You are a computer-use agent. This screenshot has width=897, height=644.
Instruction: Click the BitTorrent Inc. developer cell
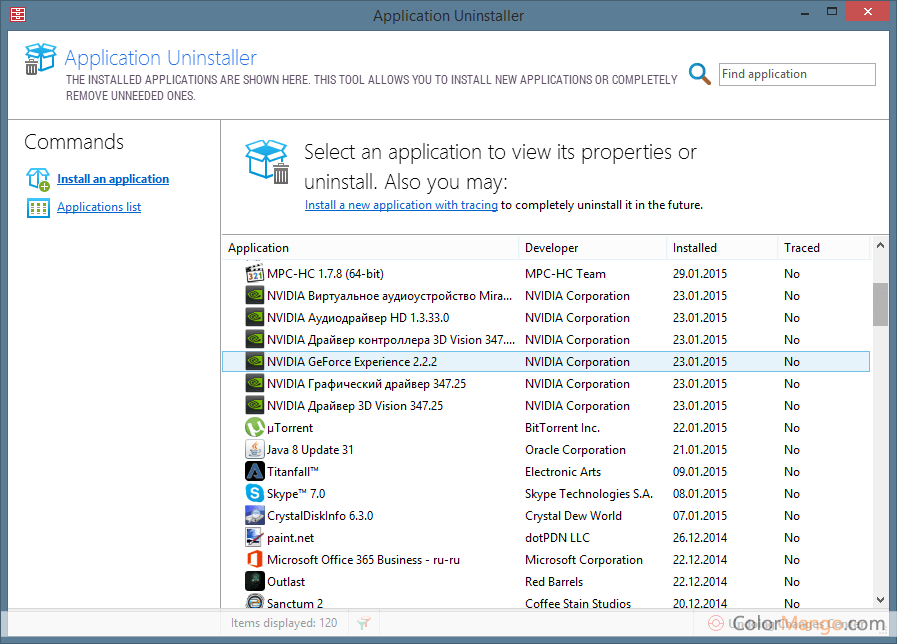tap(562, 428)
